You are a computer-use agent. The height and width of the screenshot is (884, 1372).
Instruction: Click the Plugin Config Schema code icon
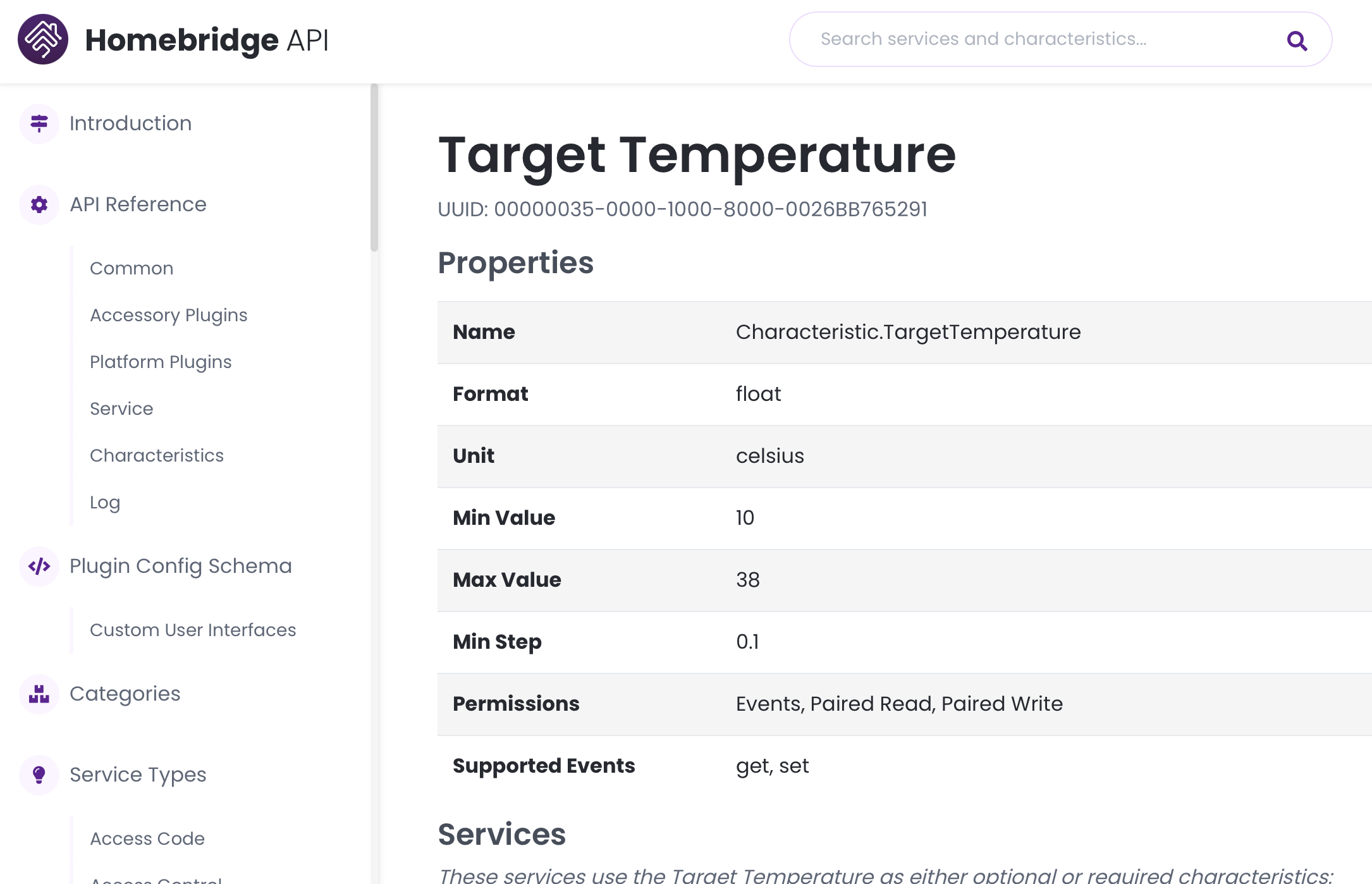pyautogui.click(x=39, y=566)
